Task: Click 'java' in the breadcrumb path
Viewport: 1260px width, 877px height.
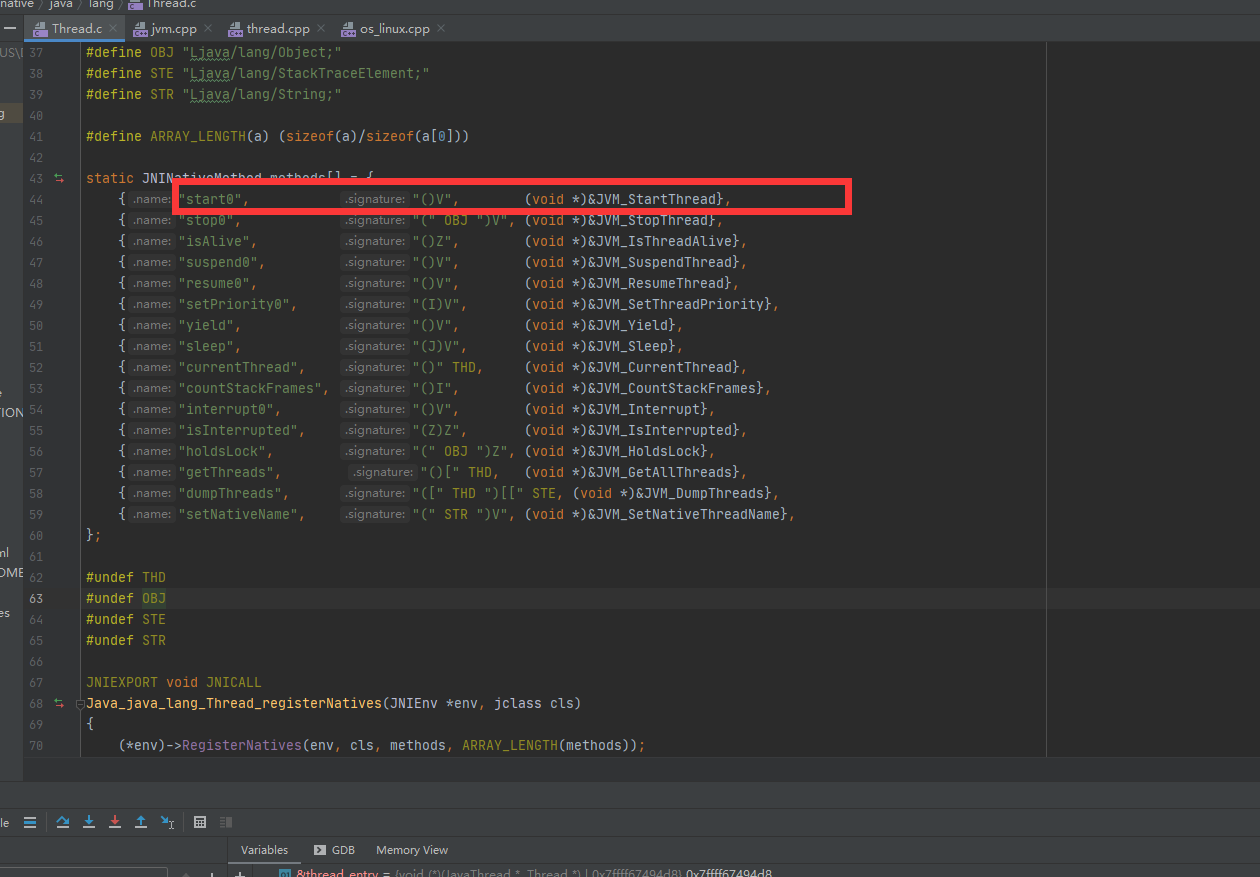Action: point(60,5)
